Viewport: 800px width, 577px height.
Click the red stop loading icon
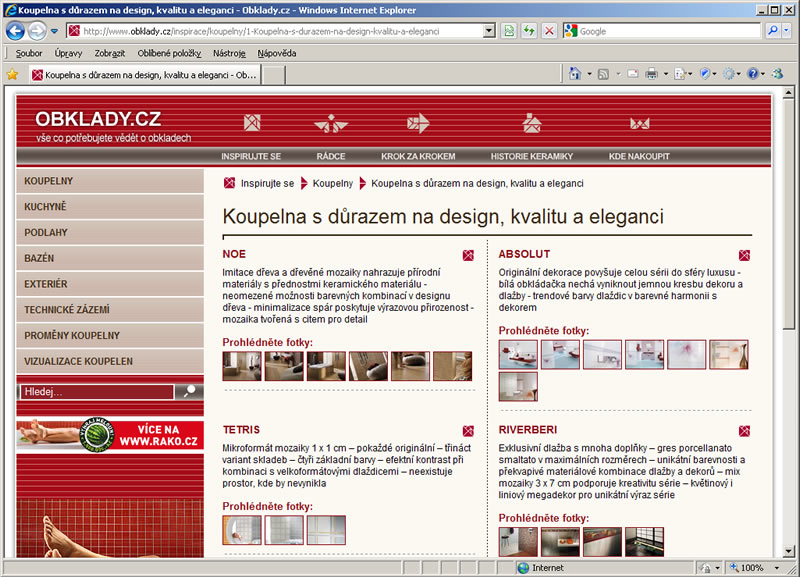[x=549, y=31]
